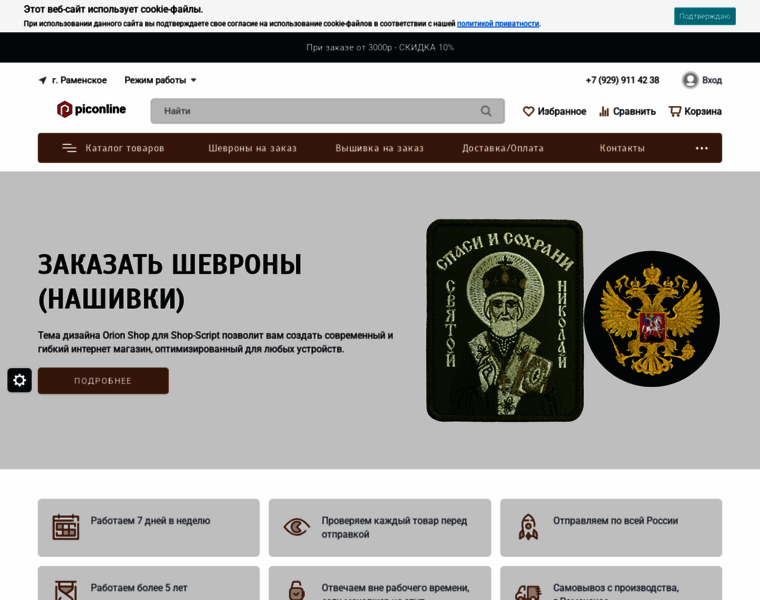Click the search magnifier icon
Image resolution: width=760 pixels, height=600 pixels.
pyautogui.click(x=486, y=111)
